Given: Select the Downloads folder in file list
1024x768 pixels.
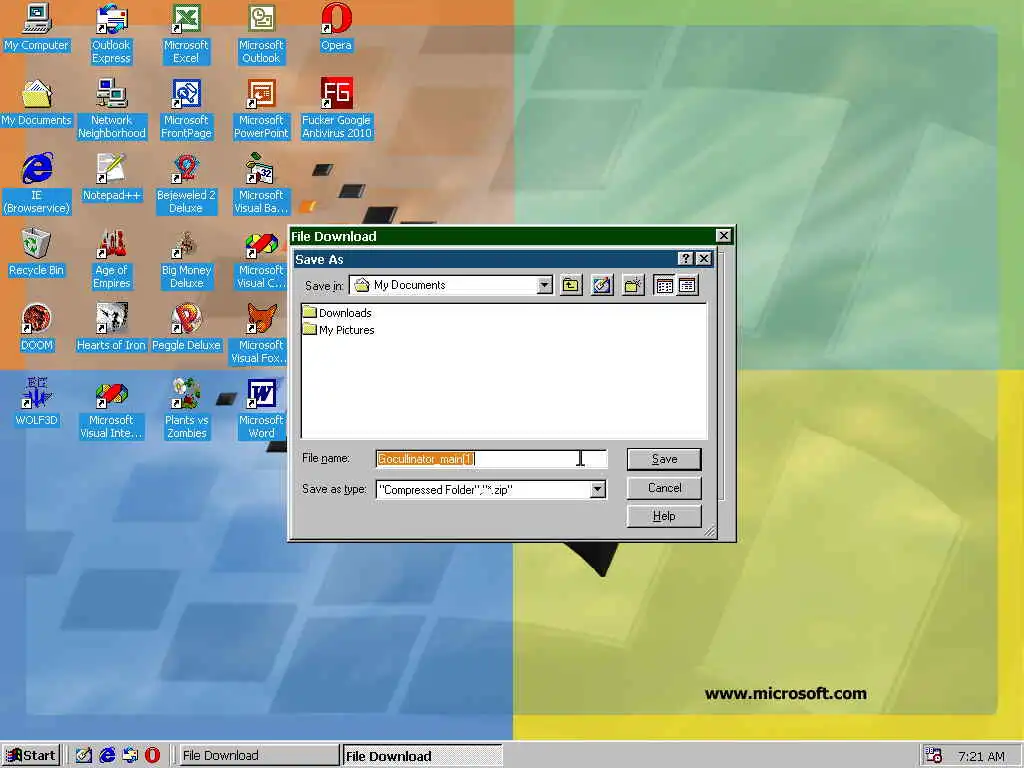Looking at the screenshot, I should coord(338,313).
